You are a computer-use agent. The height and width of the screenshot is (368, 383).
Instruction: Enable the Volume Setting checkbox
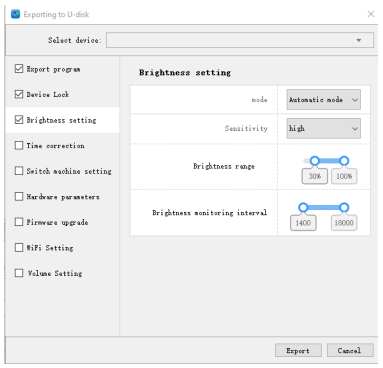pyautogui.click(x=19, y=273)
